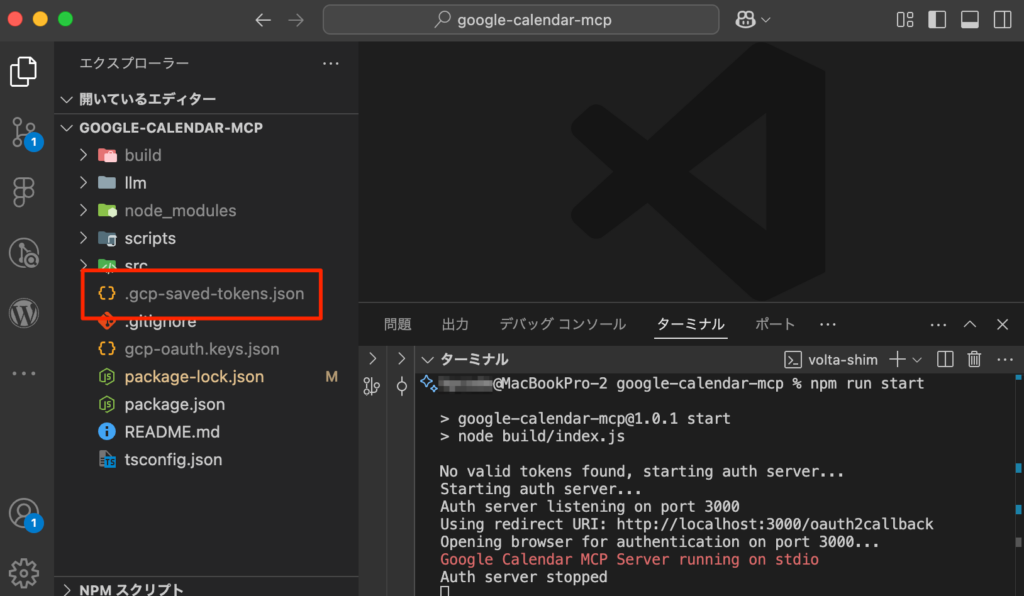Open the Accounts menu icon

point(24,514)
